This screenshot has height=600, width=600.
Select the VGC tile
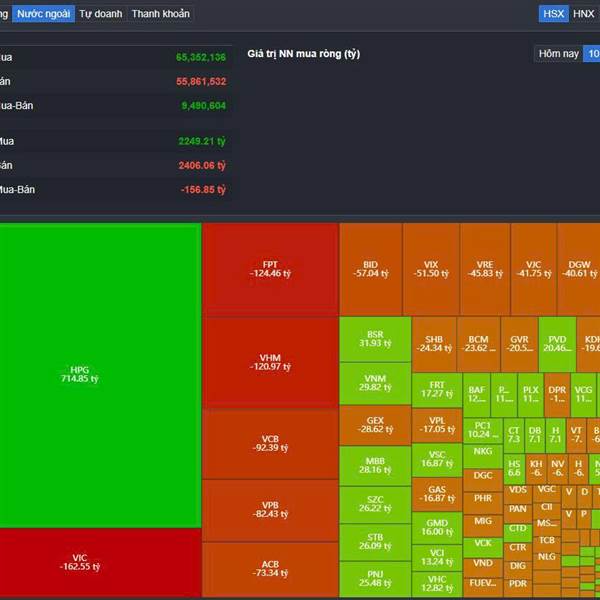pos(546,493)
